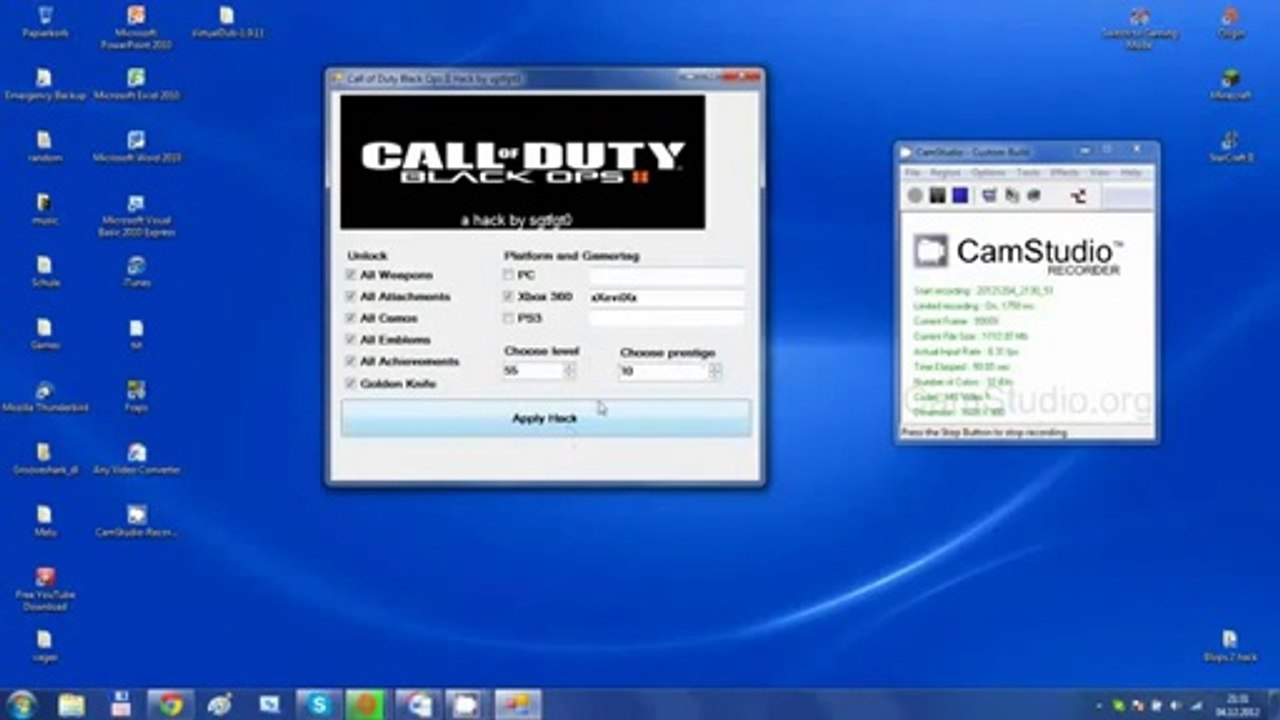Screen dimensions: 1280x720
Task: Open the Tools menu in CamStudio
Action: click(x=1028, y=173)
